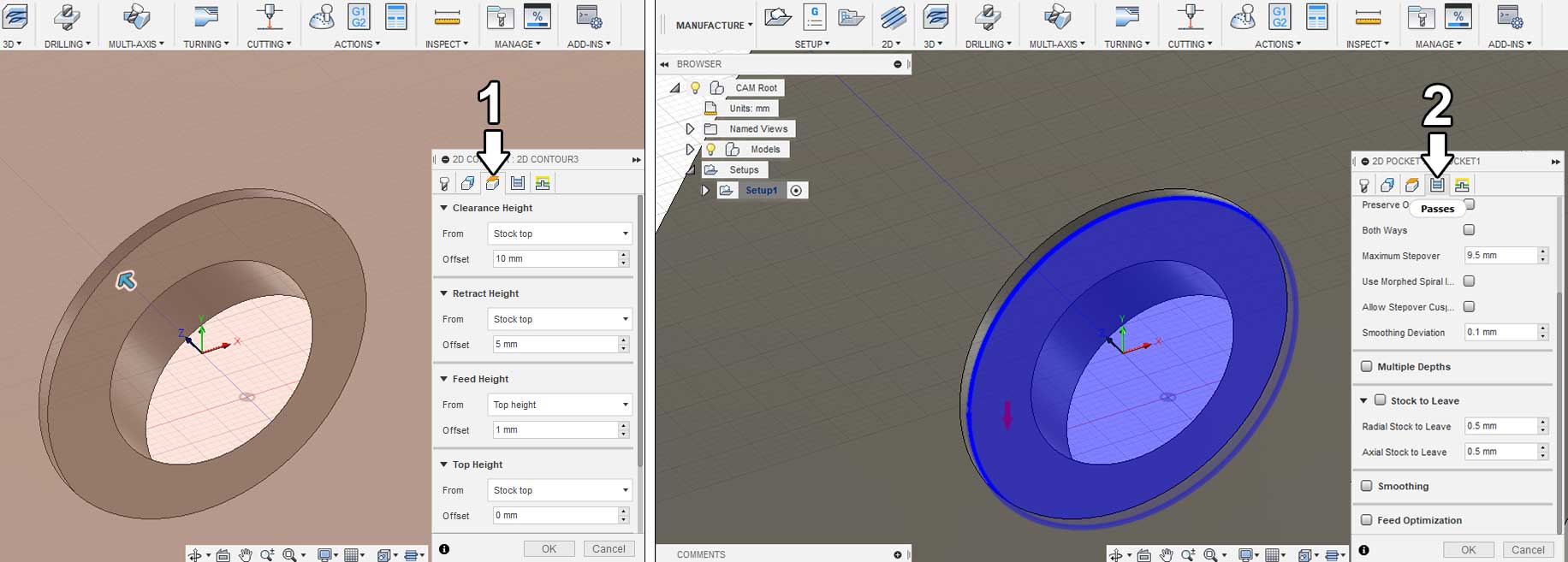Enable Smoothing checkbox
The height and width of the screenshot is (562, 1568).
point(1367,486)
